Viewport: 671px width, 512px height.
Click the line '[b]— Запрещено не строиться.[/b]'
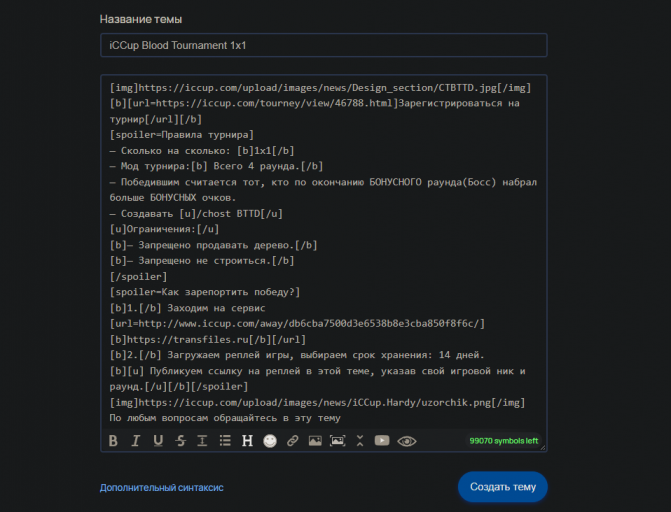[202, 261]
